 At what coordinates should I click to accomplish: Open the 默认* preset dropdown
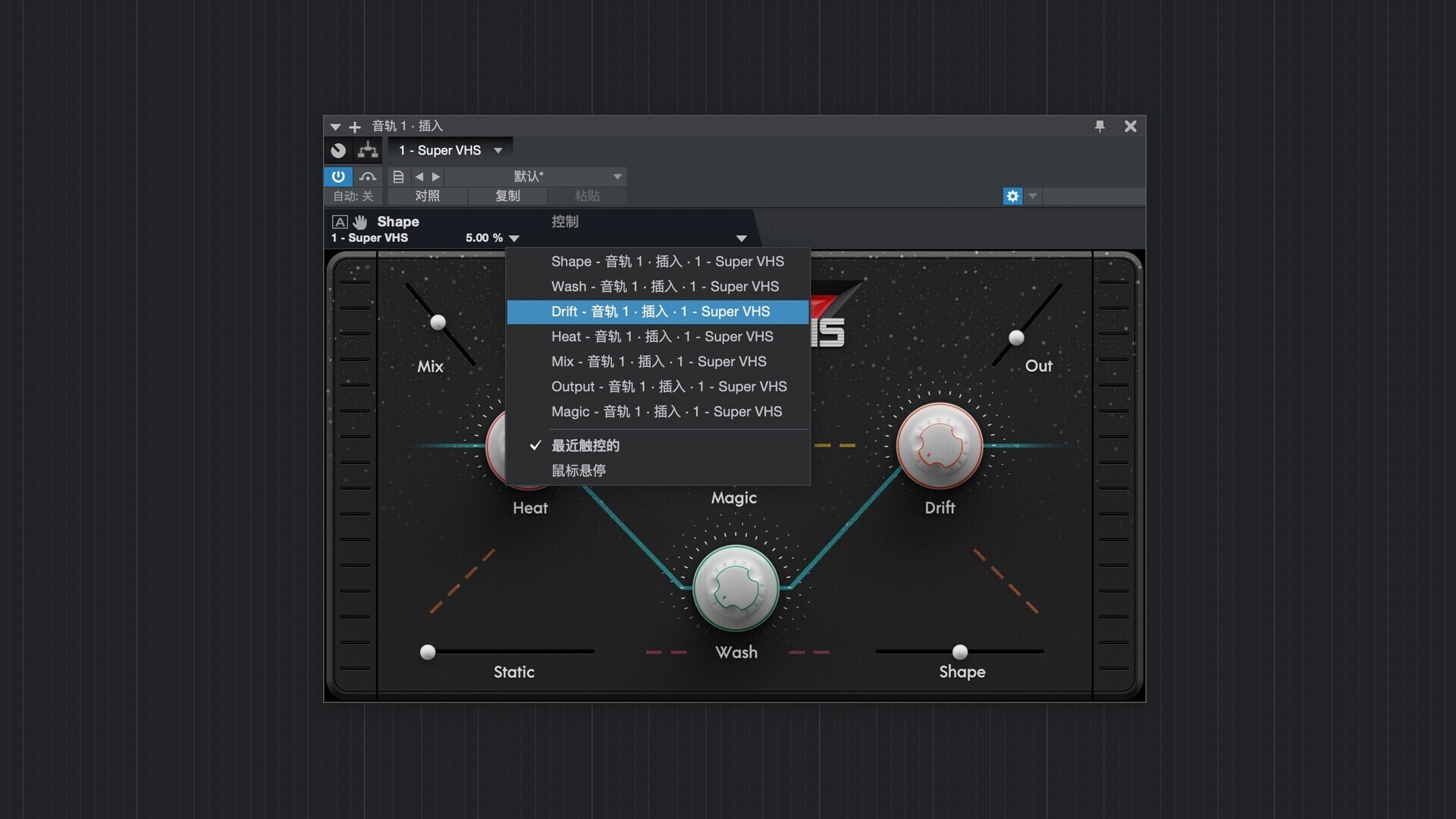tap(535, 177)
